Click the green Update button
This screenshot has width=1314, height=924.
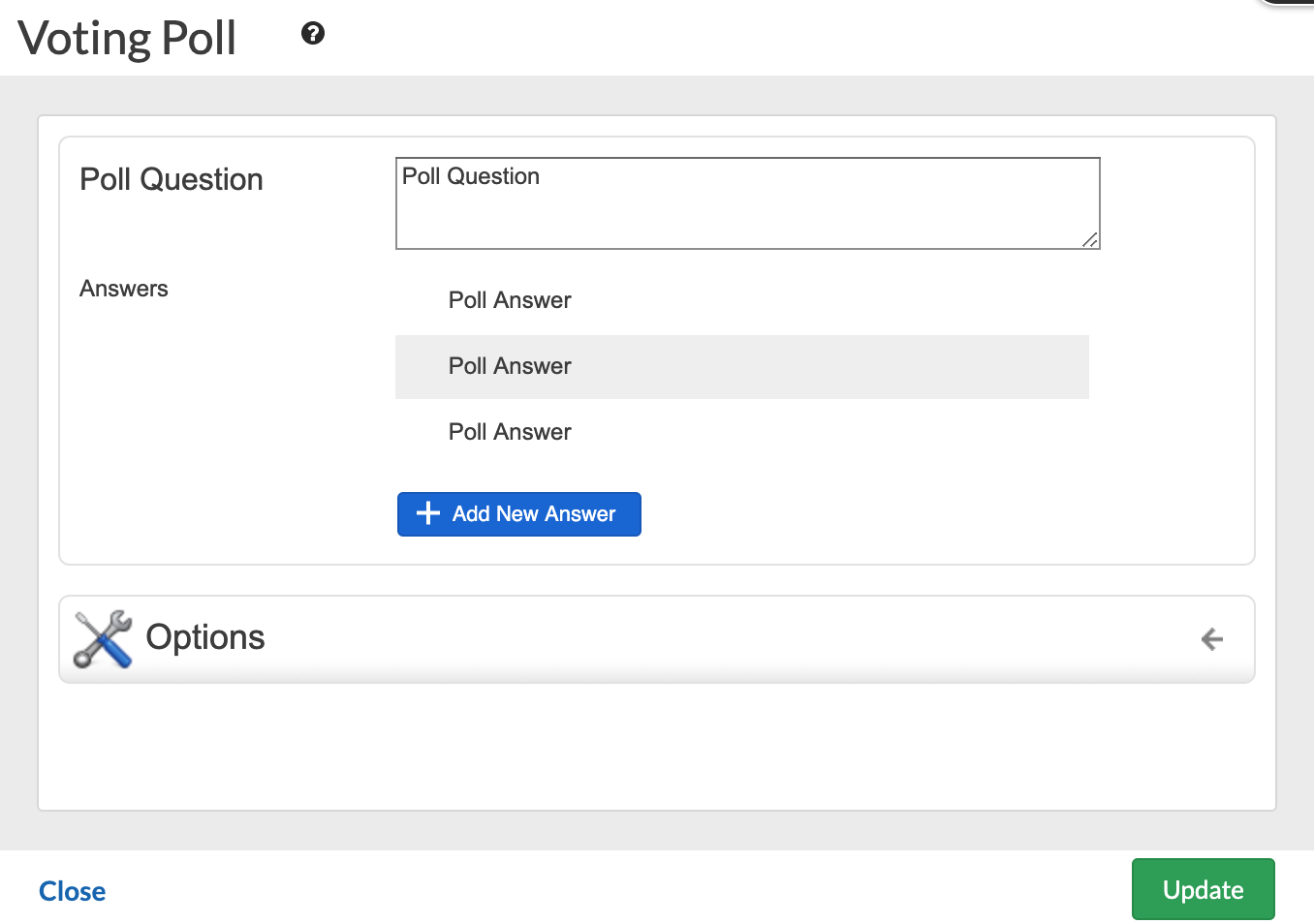coord(1203,889)
